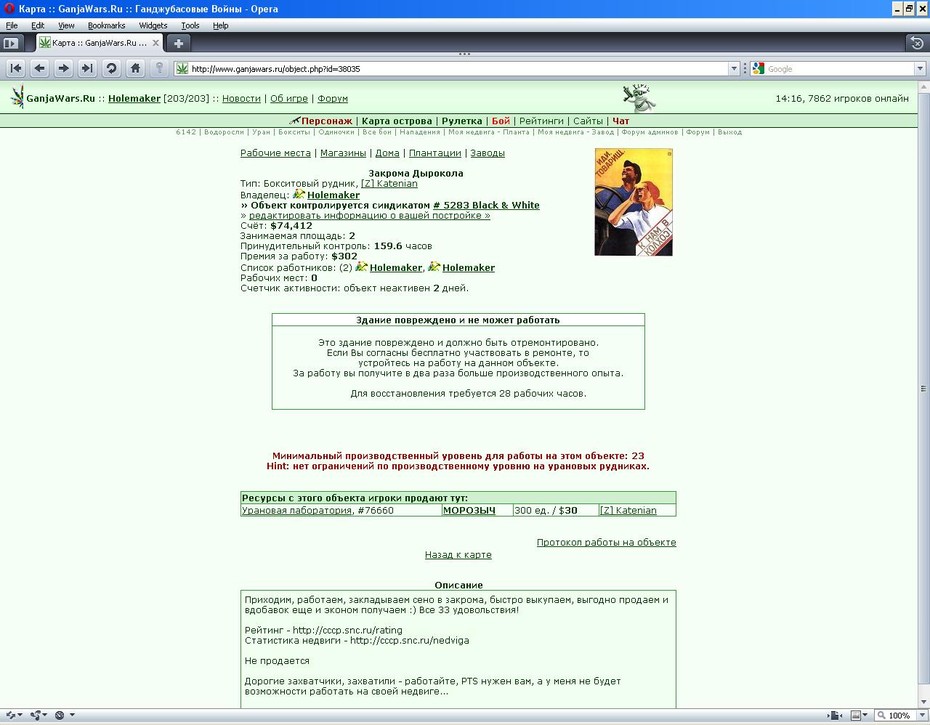Go back with the Back arrow
Viewport: 930px width, 725px height.
40,68
